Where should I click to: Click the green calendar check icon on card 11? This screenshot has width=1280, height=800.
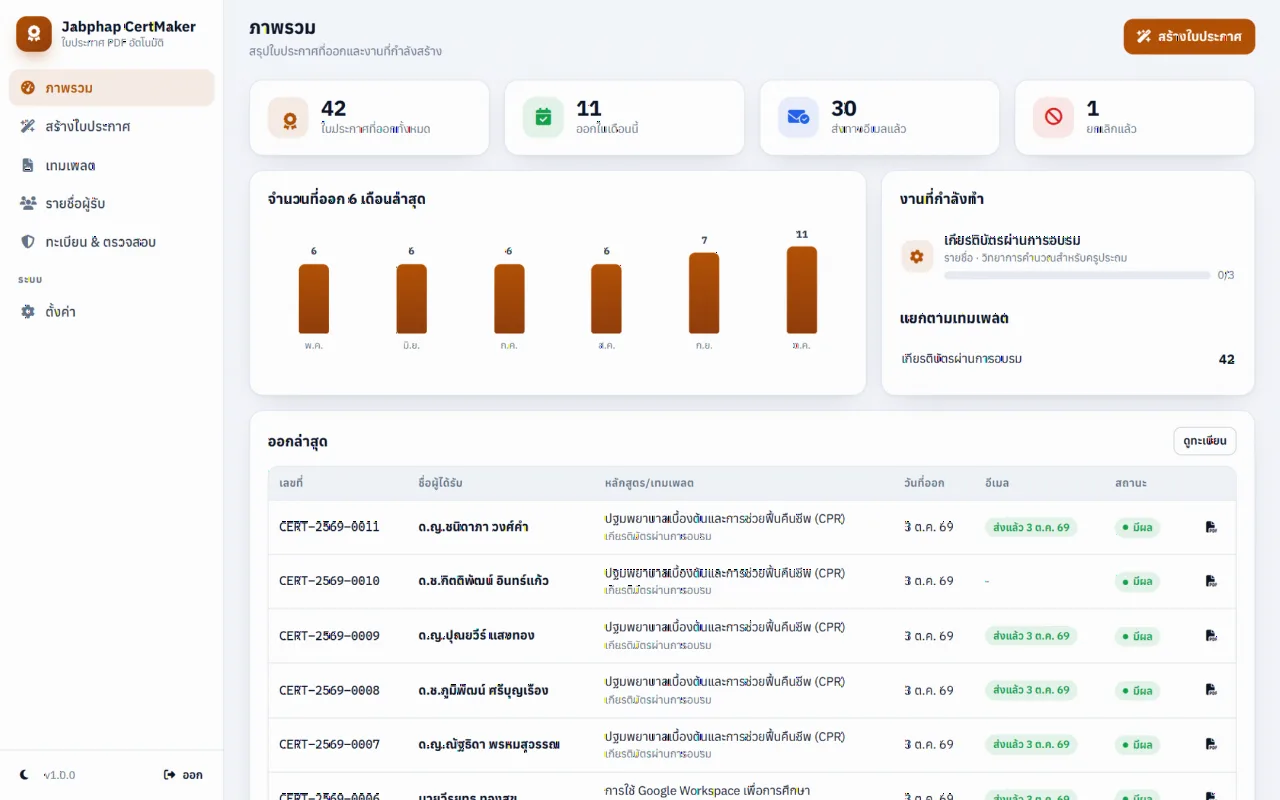pyautogui.click(x=543, y=118)
